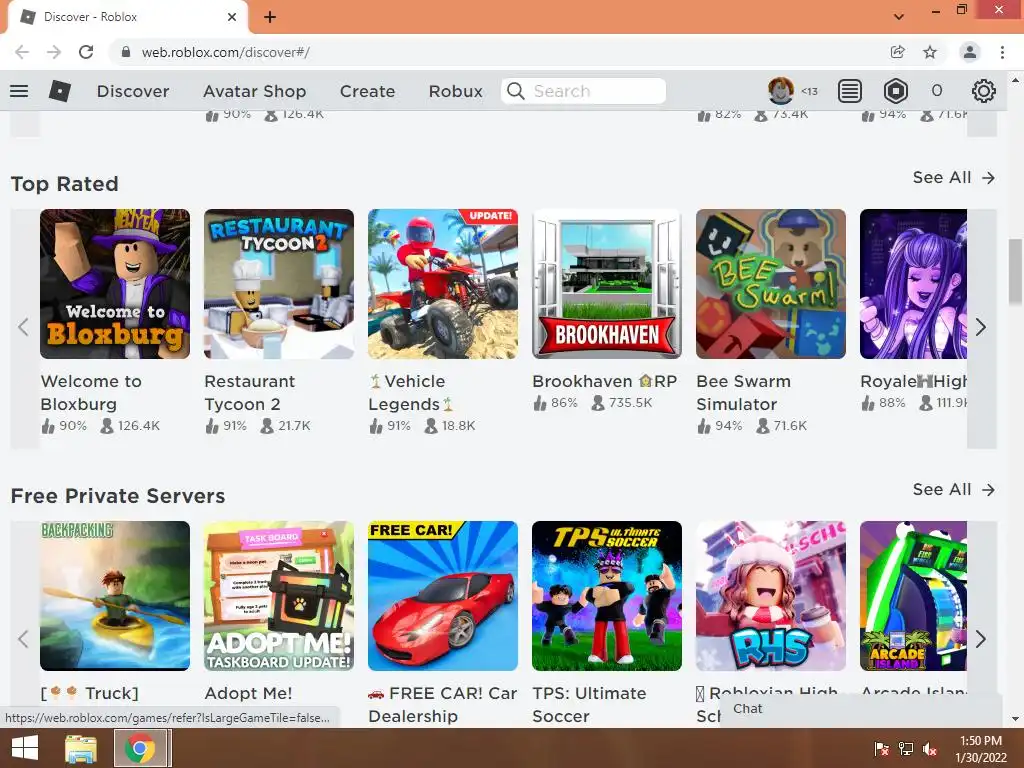Click the Top Rated section heading
Image resolution: width=1024 pixels, height=768 pixels.
[x=65, y=184]
